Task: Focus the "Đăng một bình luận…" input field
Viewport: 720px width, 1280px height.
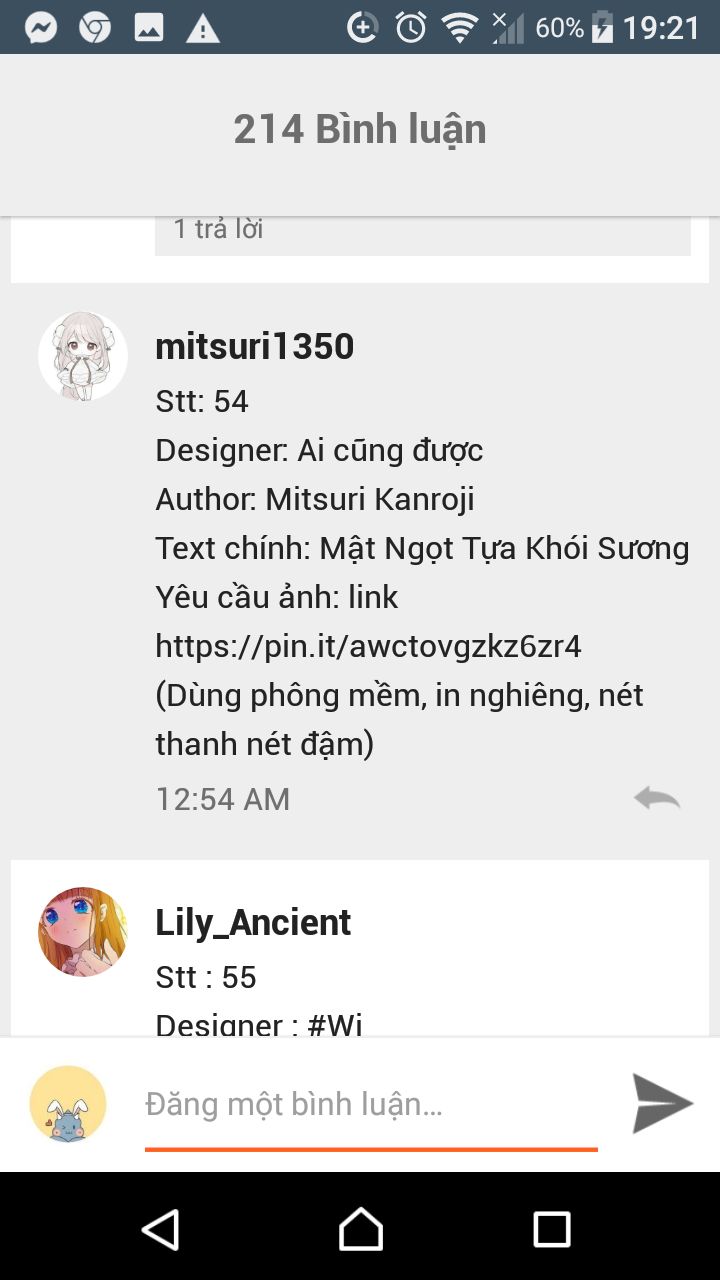Action: click(371, 1105)
